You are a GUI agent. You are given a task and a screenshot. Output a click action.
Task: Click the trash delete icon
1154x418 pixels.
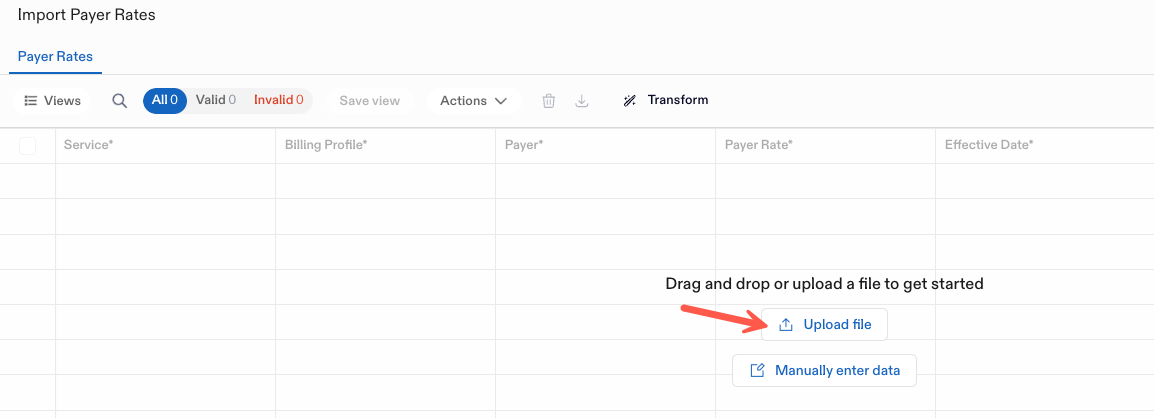click(x=548, y=101)
